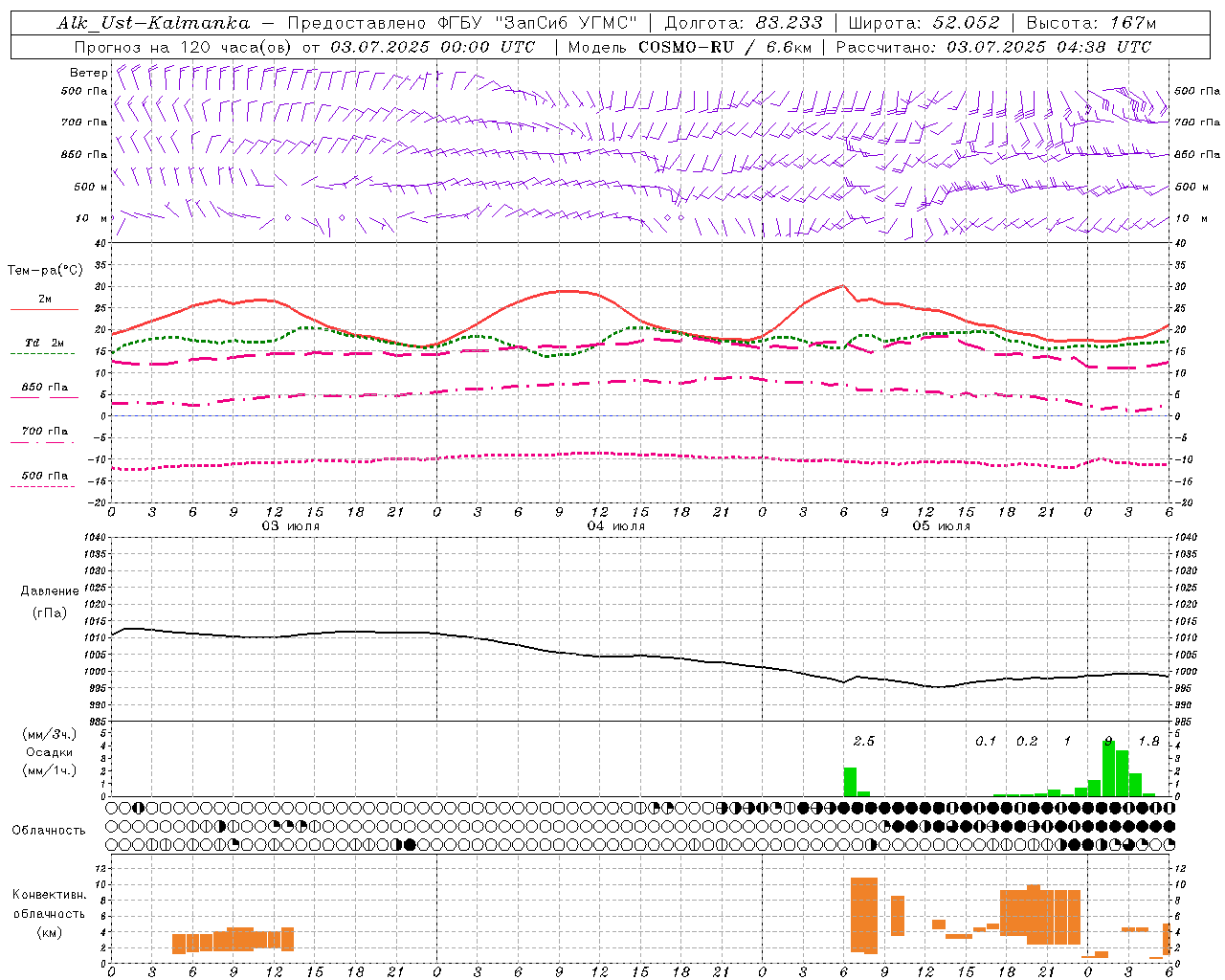Click the (км) convective height unit label
The image size is (1225, 980).
(x=50, y=932)
